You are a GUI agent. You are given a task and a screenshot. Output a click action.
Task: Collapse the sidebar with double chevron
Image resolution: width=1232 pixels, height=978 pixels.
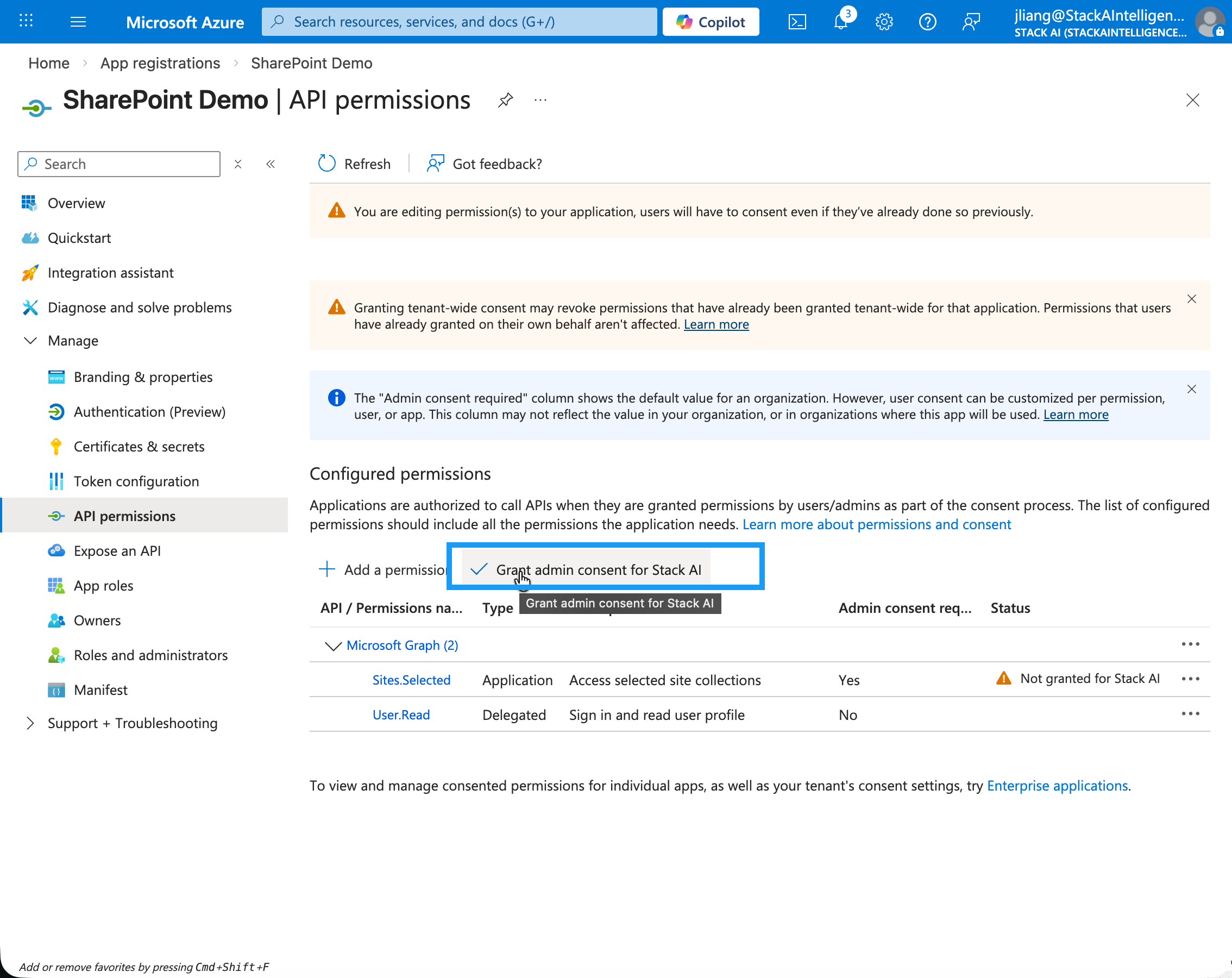[x=271, y=164]
